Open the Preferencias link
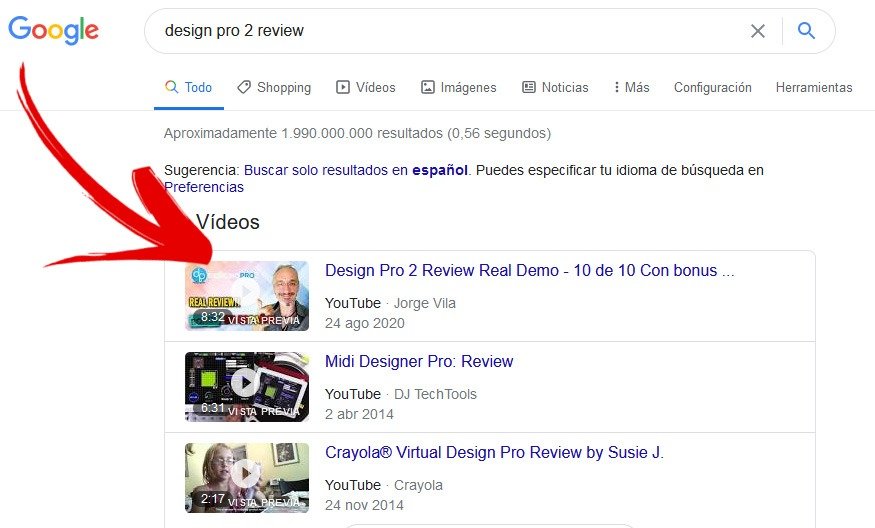 pyautogui.click(x=204, y=187)
